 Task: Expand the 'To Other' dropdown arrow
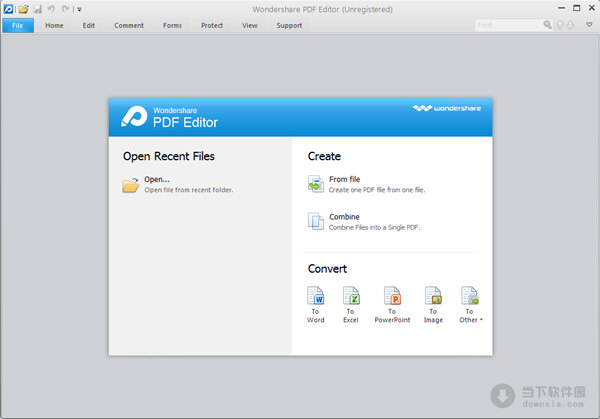[481, 320]
